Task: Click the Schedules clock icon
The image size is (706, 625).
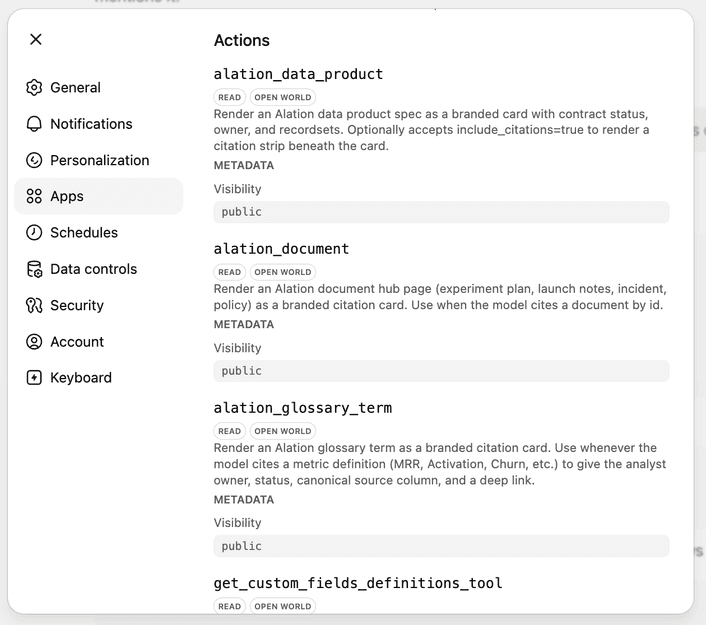Action: [x=34, y=233]
